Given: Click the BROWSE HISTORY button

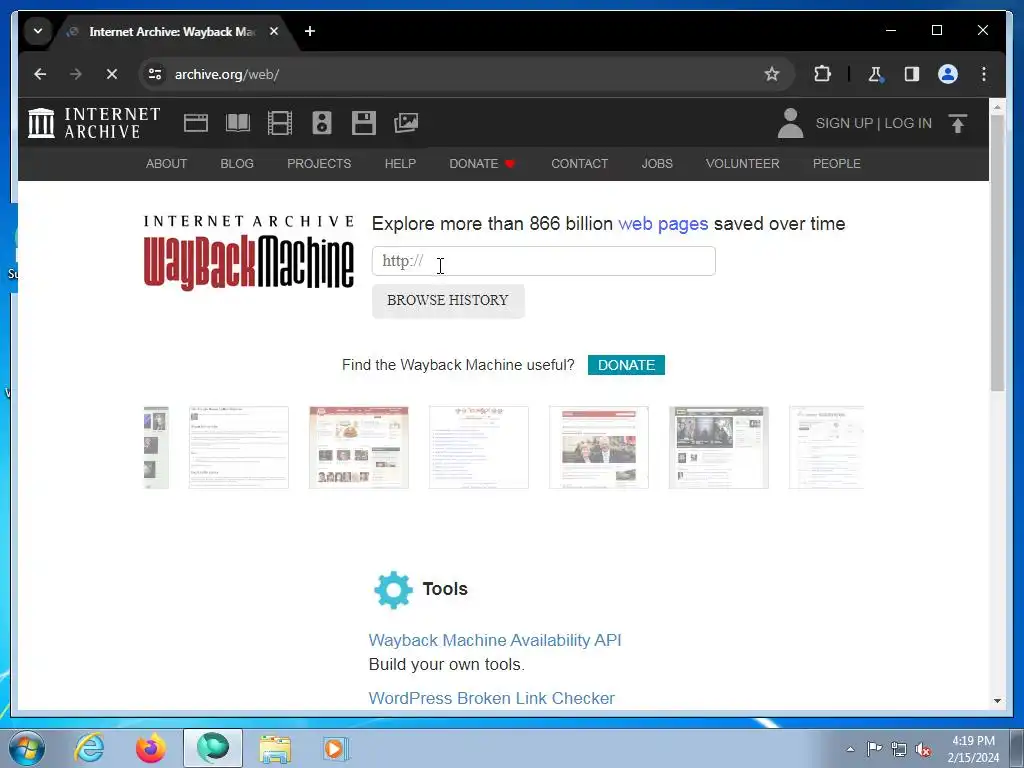Looking at the screenshot, I should [x=448, y=300].
